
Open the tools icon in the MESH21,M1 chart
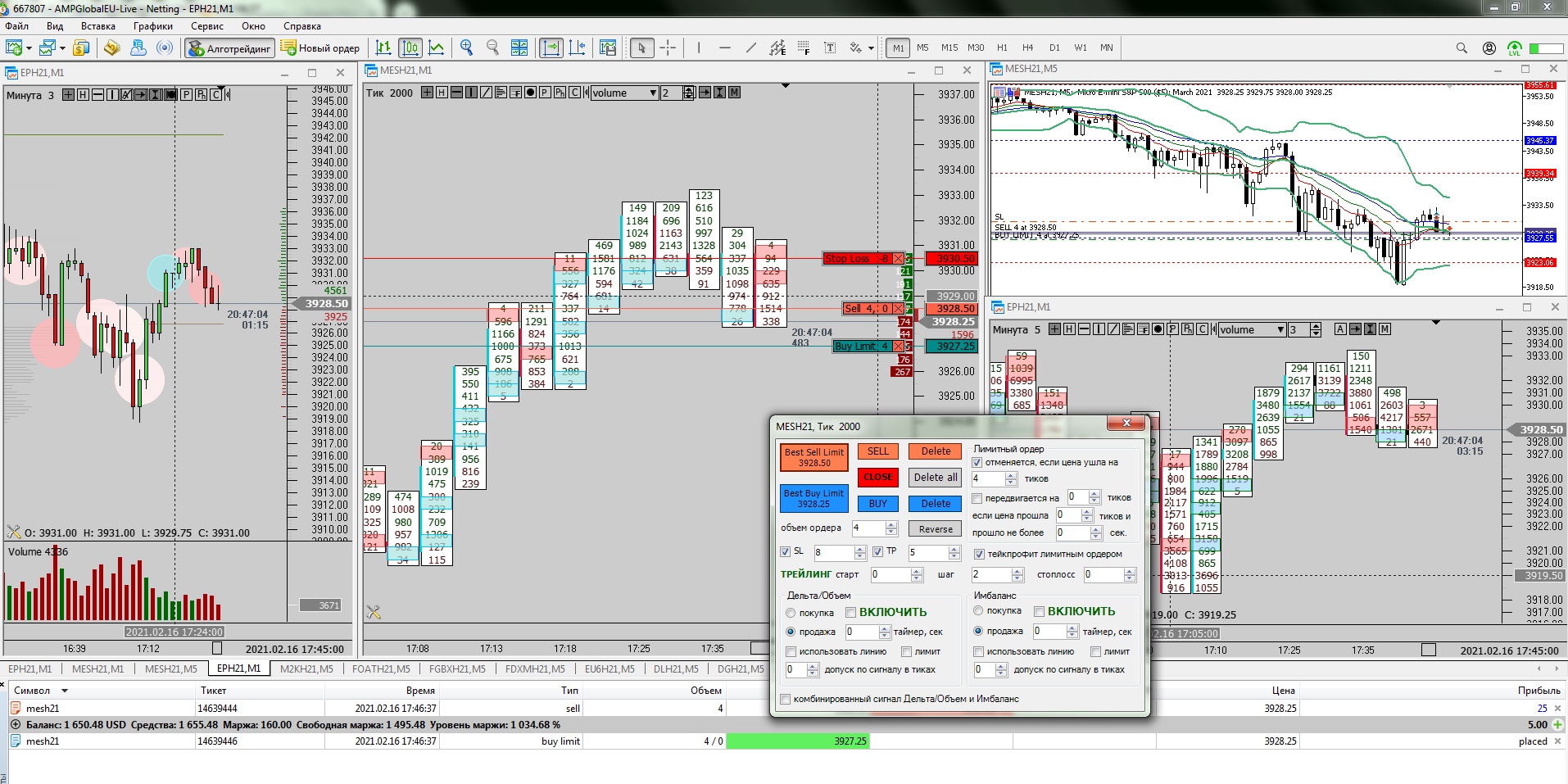tap(374, 612)
